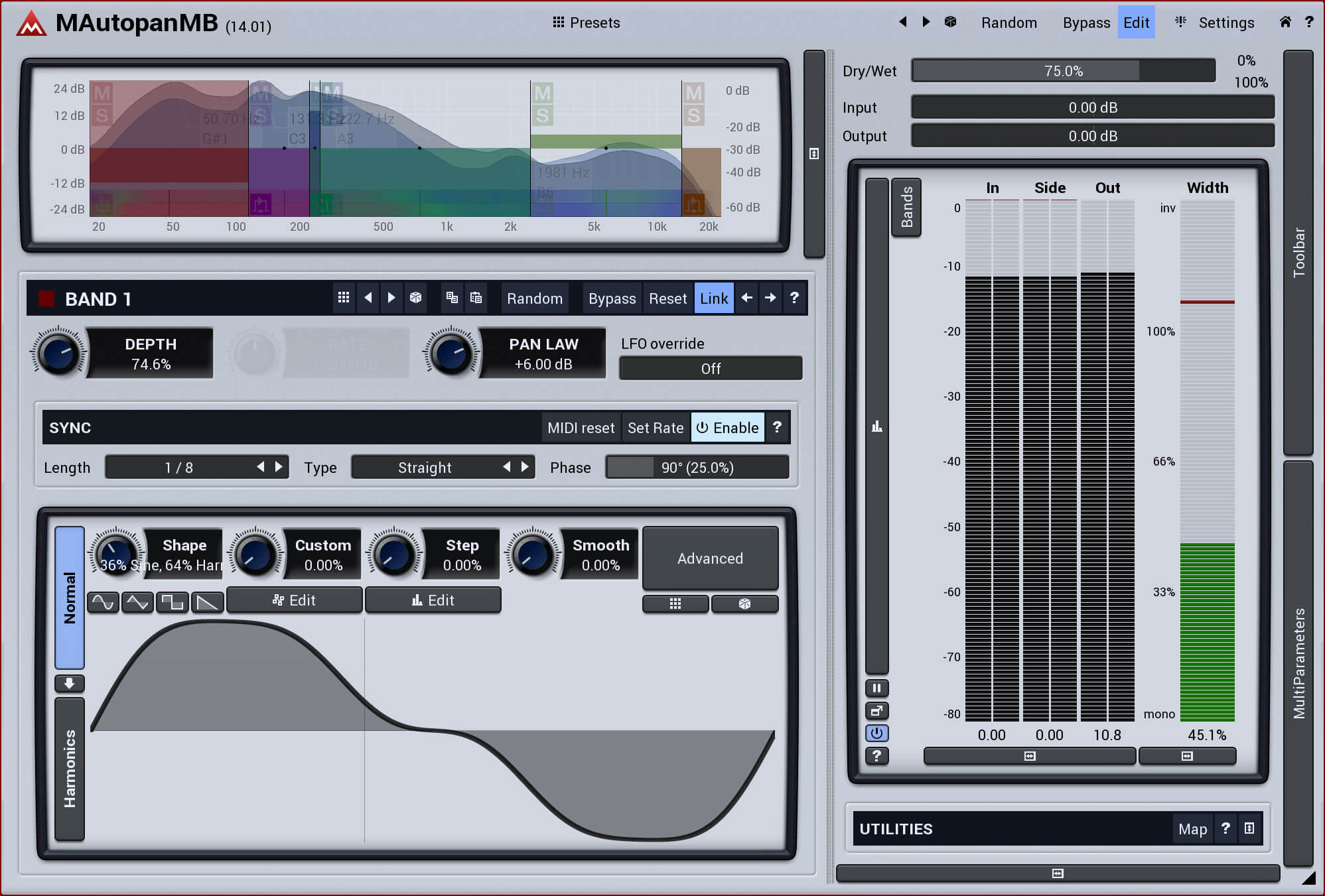The height and width of the screenshot is (896, 1325).
Task: Open the Band 1 presets grid icon
Action: [x=344, y=298]
